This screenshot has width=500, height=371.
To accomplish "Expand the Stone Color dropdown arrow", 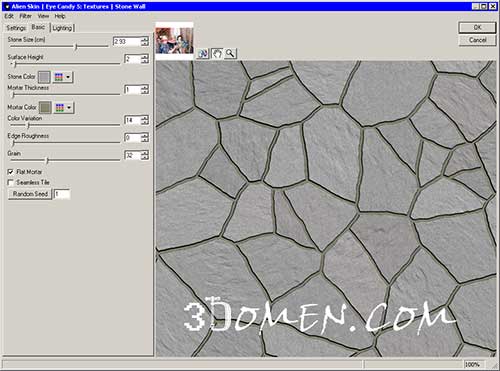I will point(68,77).
